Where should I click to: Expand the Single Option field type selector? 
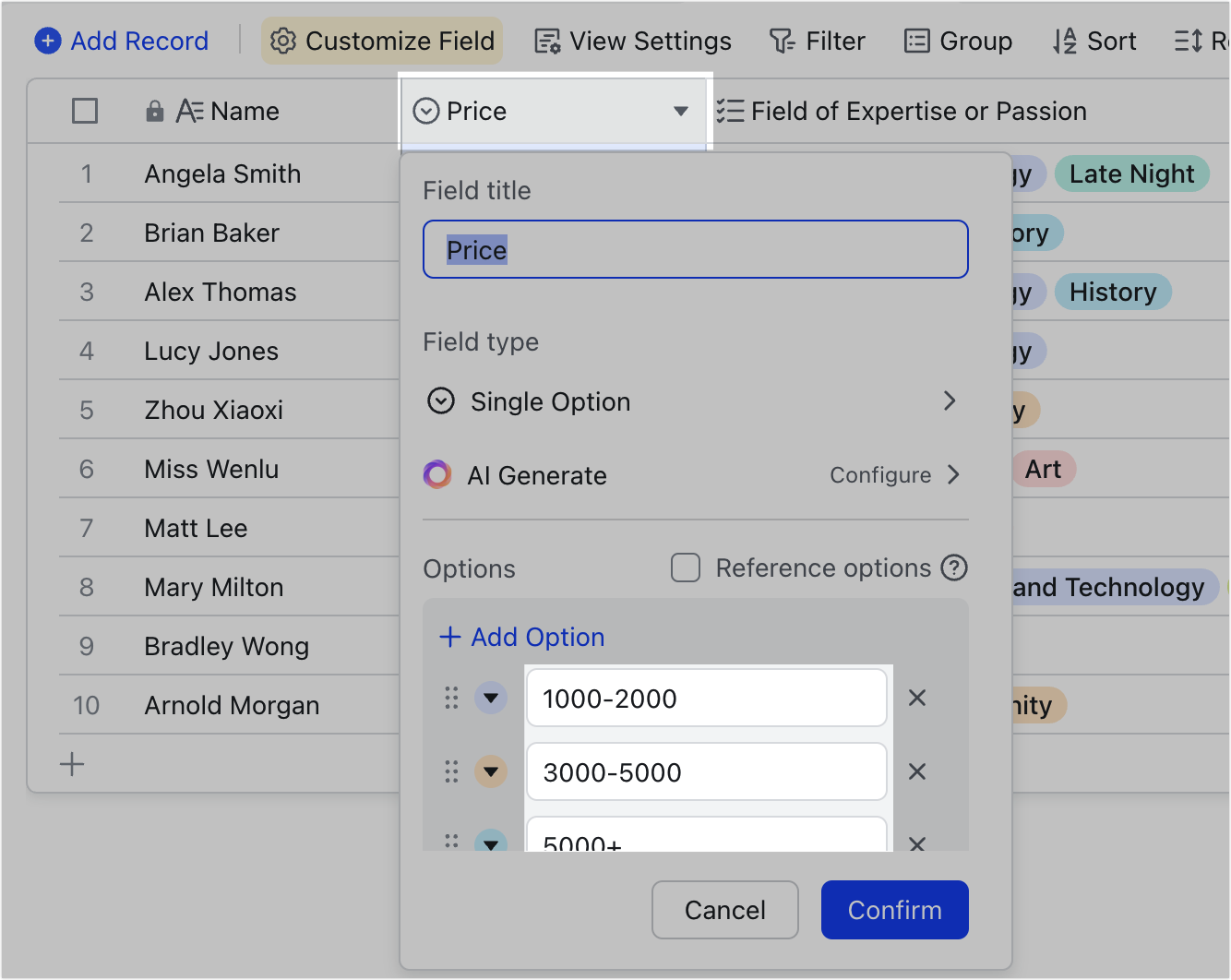[696, 401]
